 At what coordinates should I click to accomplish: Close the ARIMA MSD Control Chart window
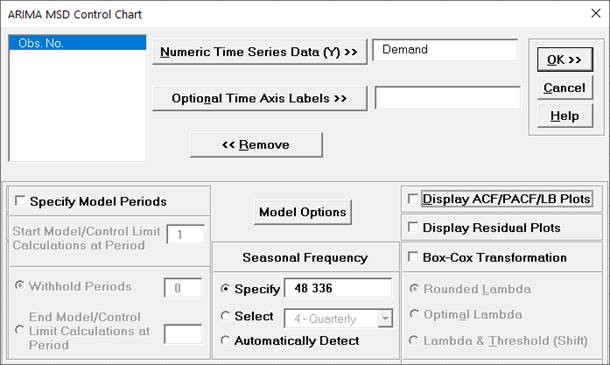[x=596, y=13]
